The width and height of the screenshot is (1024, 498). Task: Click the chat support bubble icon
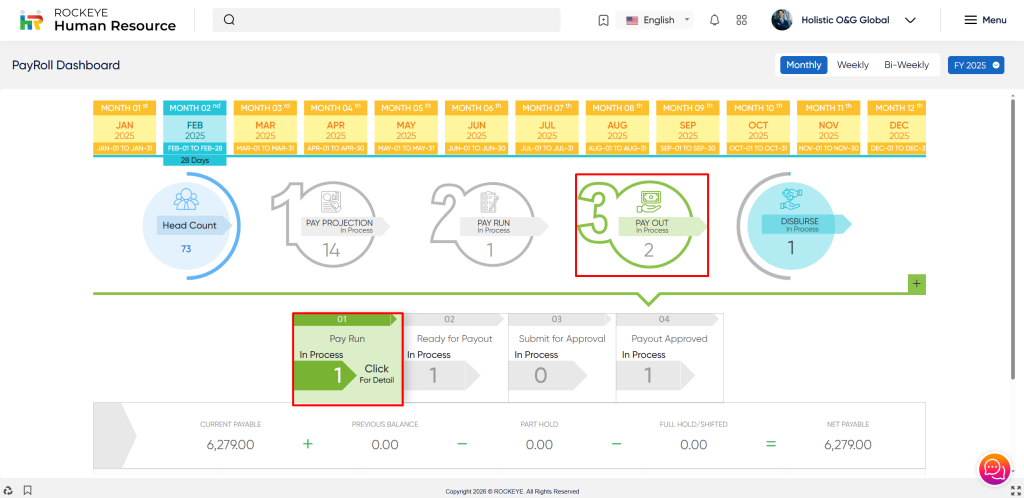click(993, 467)
